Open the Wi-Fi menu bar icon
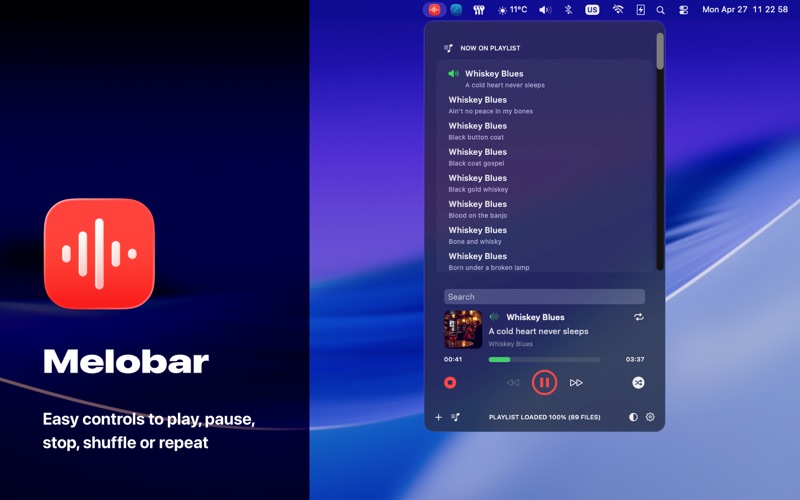800x500 pixels. pos(618,10)
